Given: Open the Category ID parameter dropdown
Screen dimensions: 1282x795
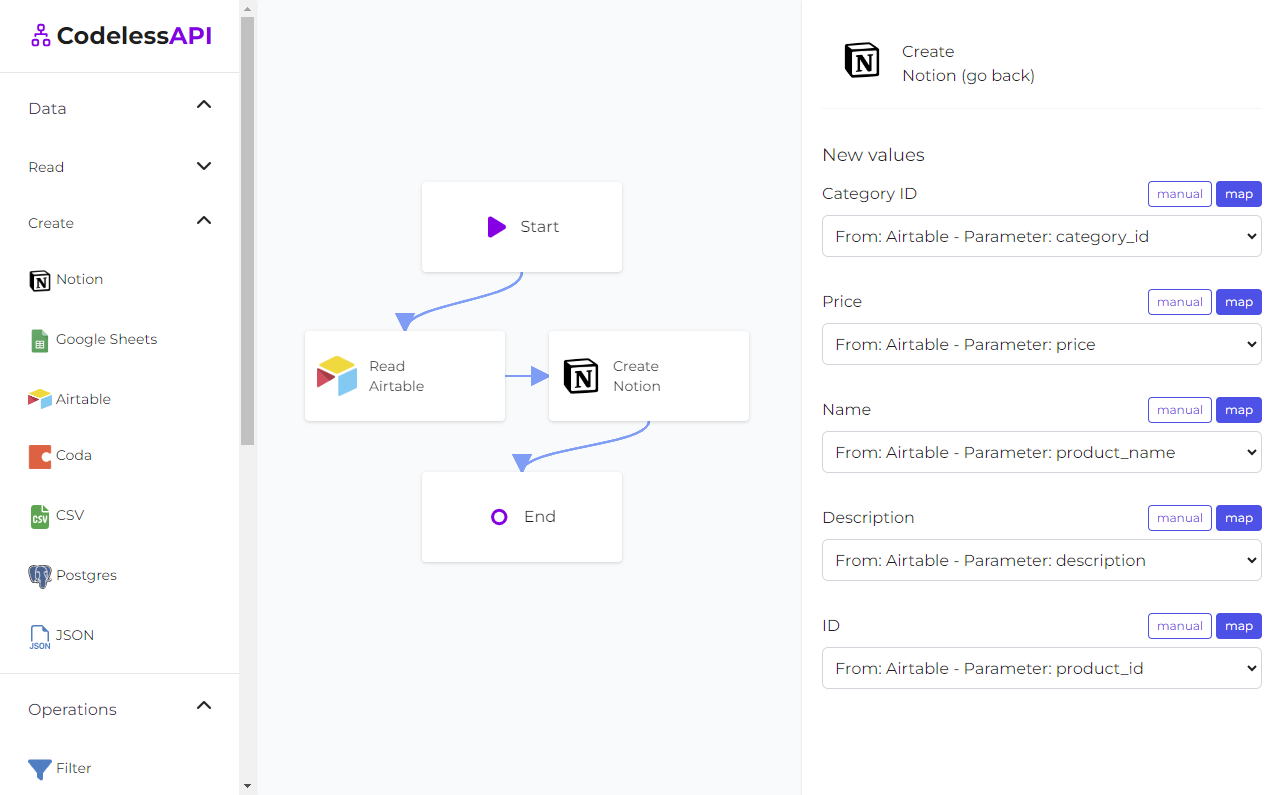Looking at the screenshot, I should pyautogui.click(x=1042, y=237).
